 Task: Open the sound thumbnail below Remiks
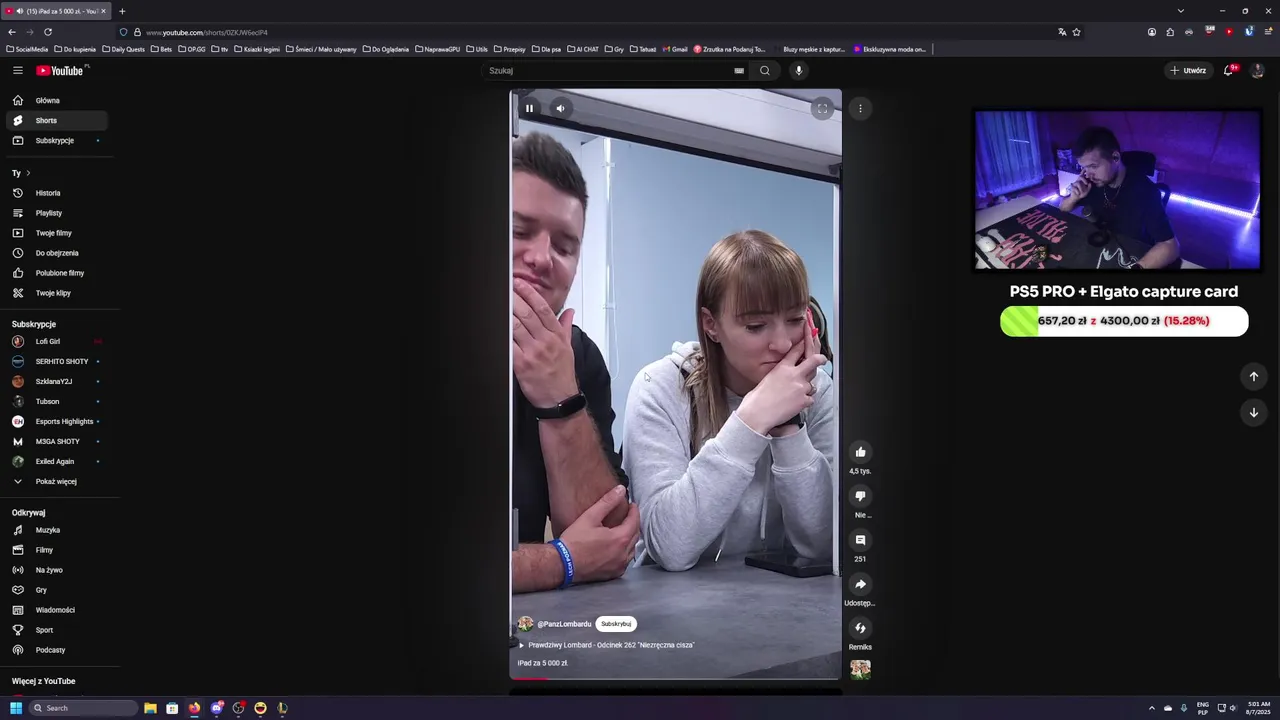pos(860,669)
